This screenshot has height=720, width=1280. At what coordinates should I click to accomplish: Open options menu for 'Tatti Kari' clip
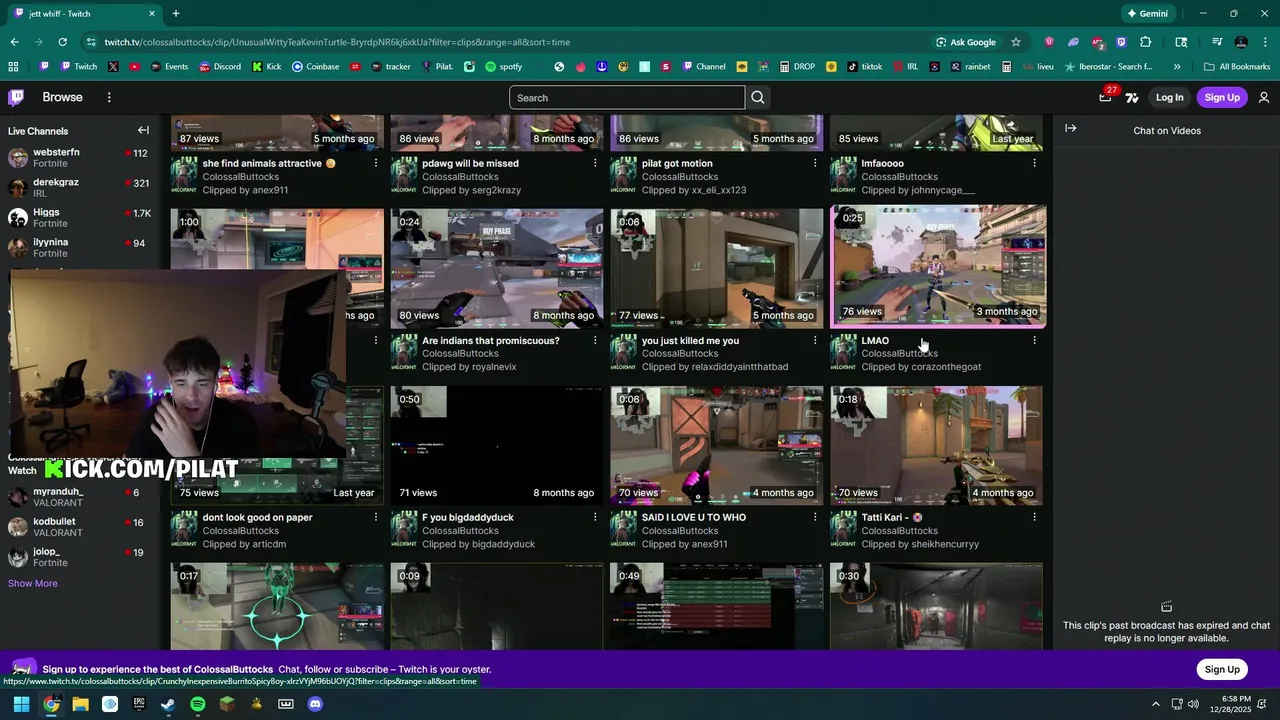pyautogui.click(x=1034, y=517)
